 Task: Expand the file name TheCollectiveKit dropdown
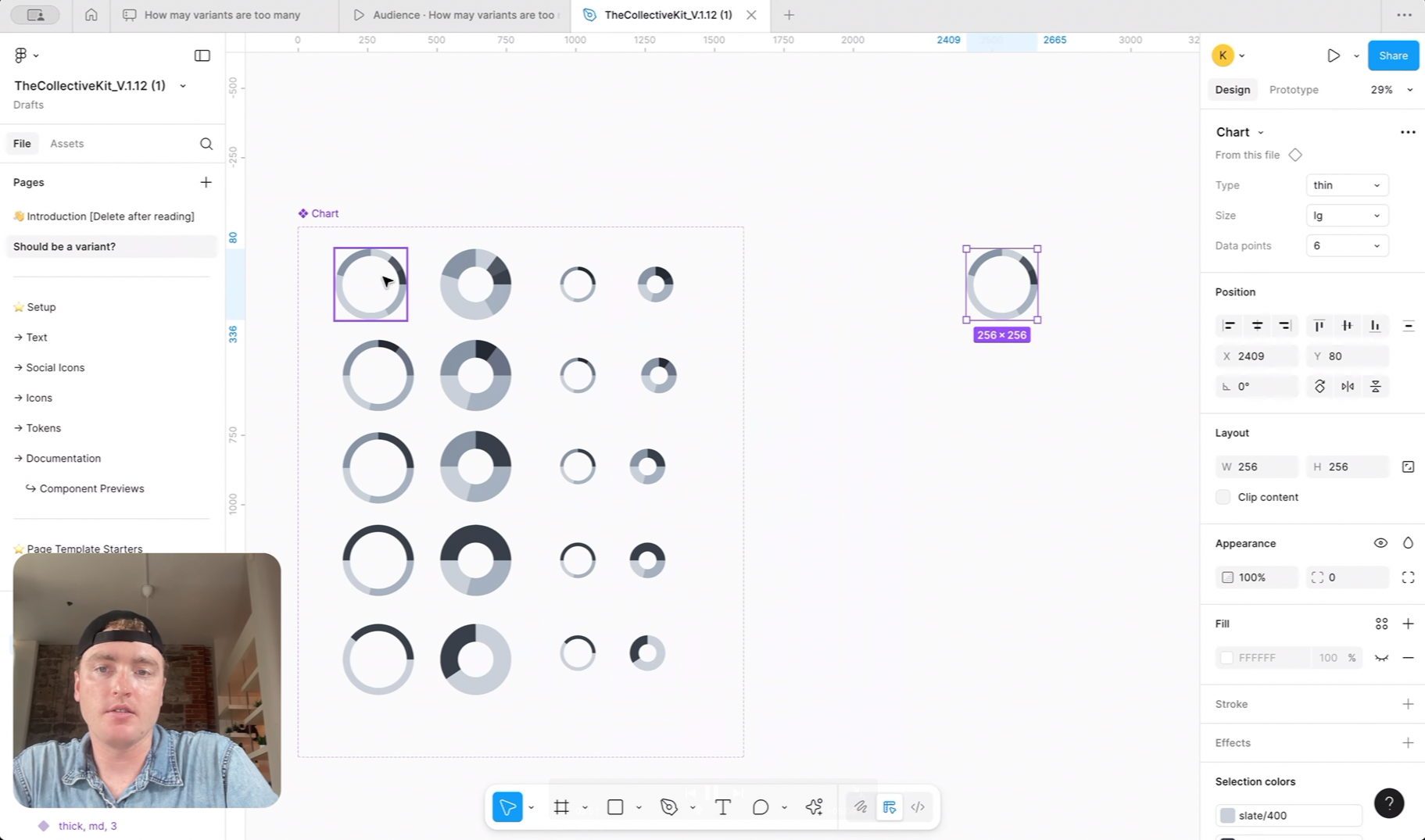(x=183, y=86)
